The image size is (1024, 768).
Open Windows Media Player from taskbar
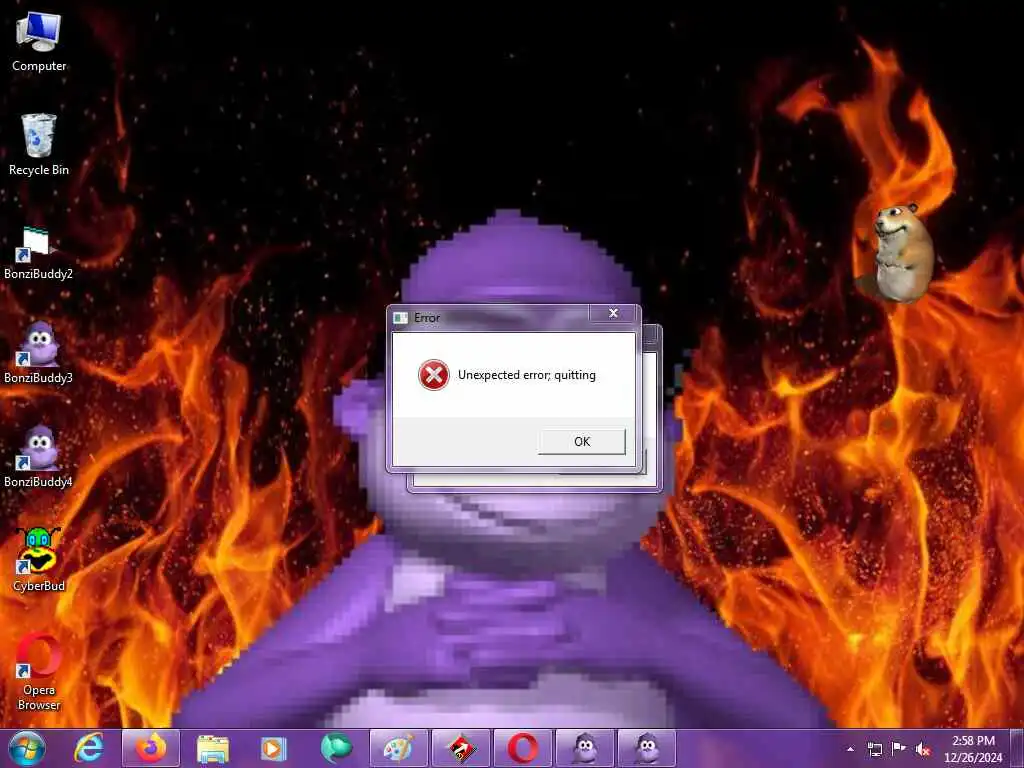[x=274, y=748]
